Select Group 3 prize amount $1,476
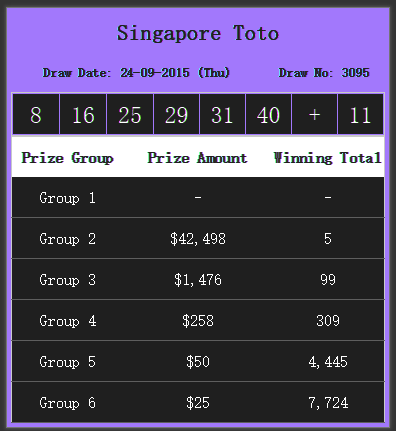The height and width of the screenshot is (431, 396). pos(198,280)
